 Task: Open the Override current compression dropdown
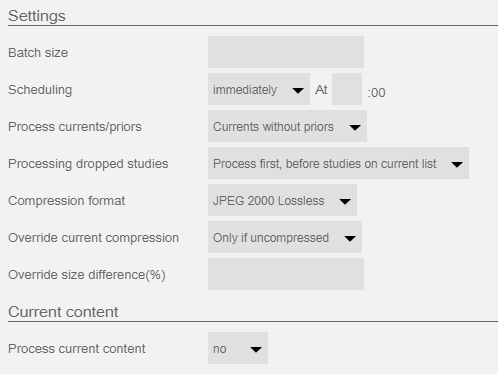click(285, 237)
